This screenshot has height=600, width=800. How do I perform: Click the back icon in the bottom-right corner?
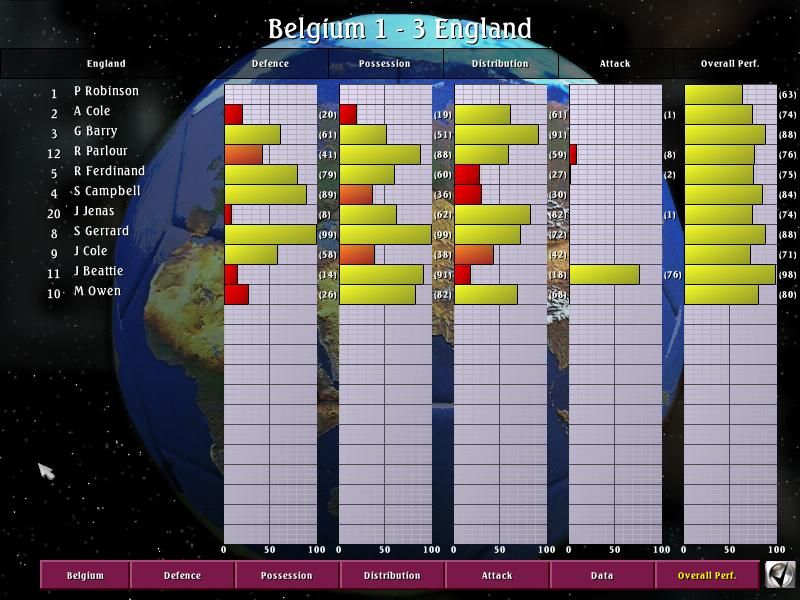coord(780,575)
